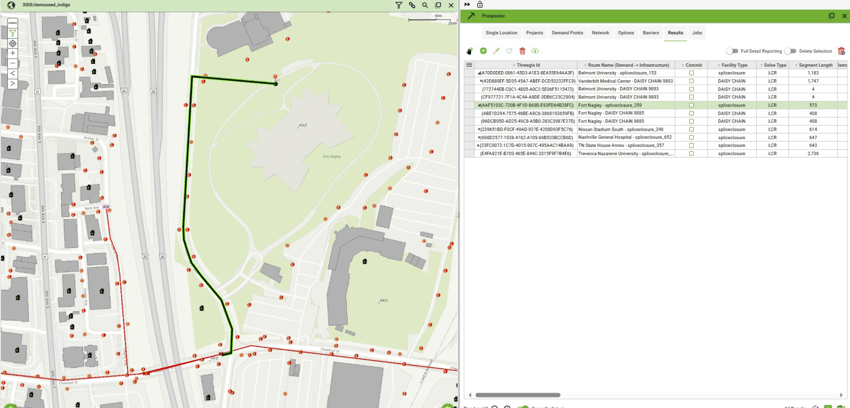Click the map filter funnel in header
Screen dimensions: 850x408
pos(398,5)
